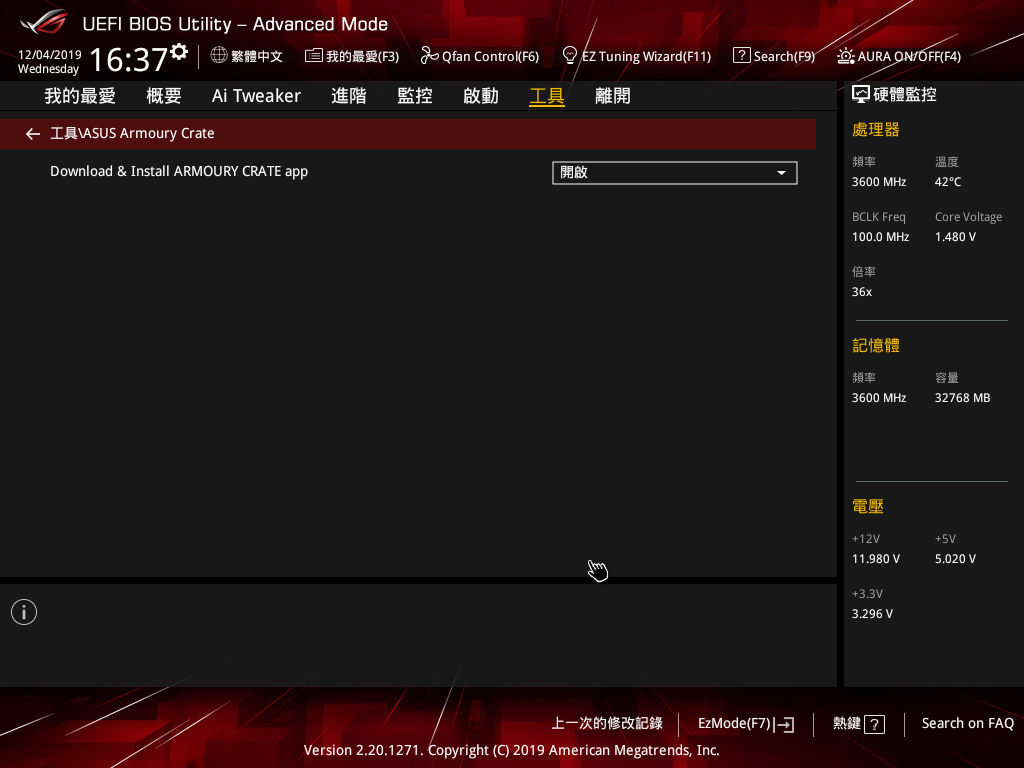Click the settings gear beside the clock
This screenshot has height=768, width=1024.
[179, 51]
